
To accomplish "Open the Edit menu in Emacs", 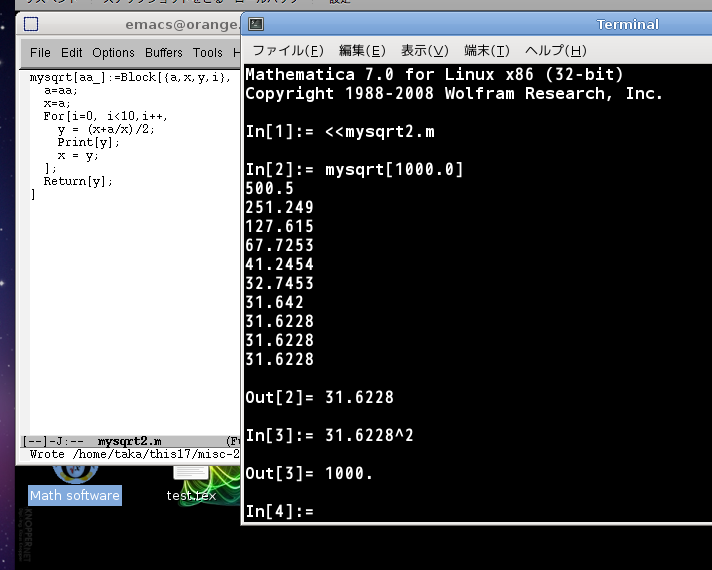I will pyautogui.click(x=72, y=53).
